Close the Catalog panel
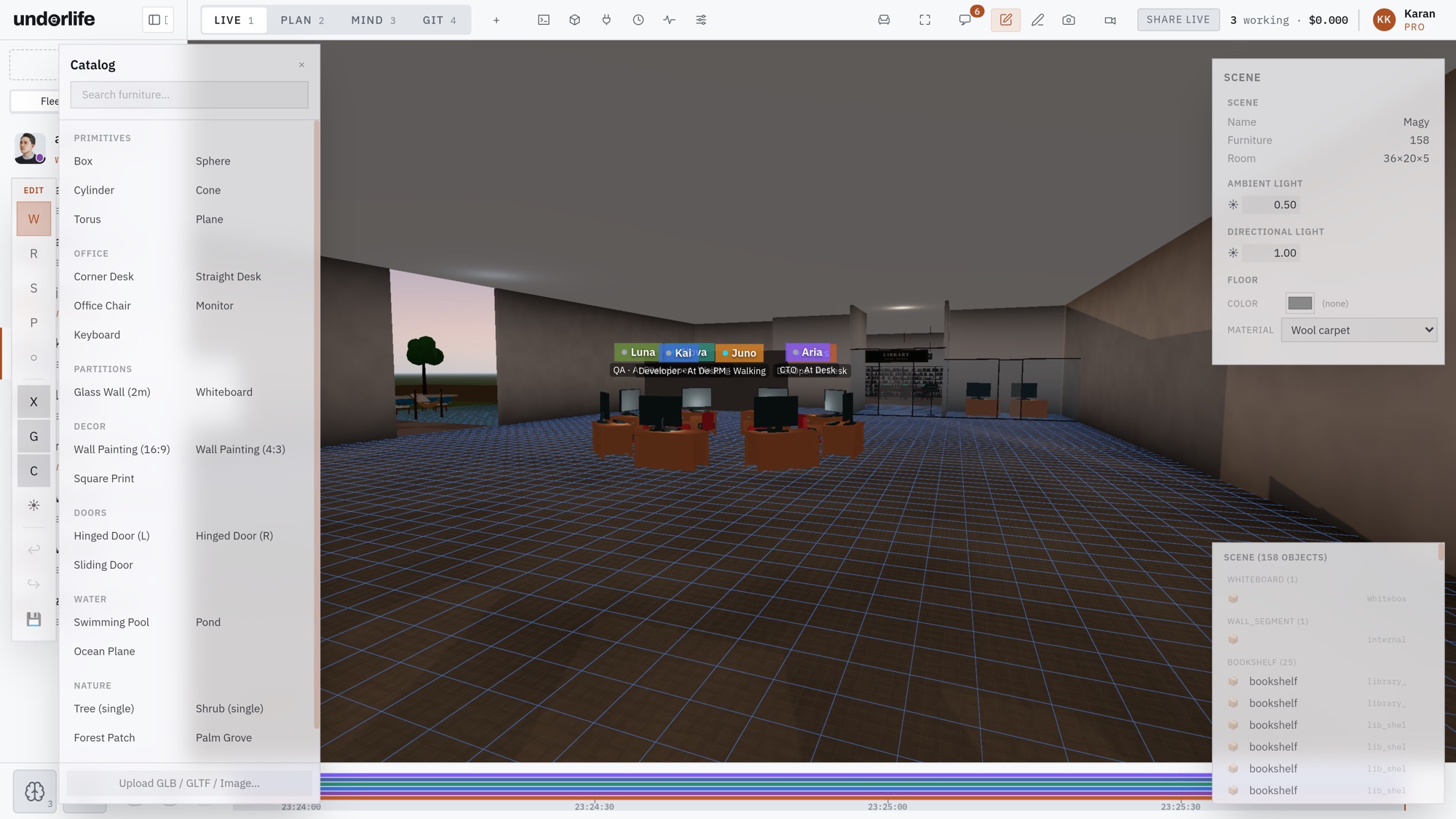Viewport: 1456px width, 819px height. 301,65
